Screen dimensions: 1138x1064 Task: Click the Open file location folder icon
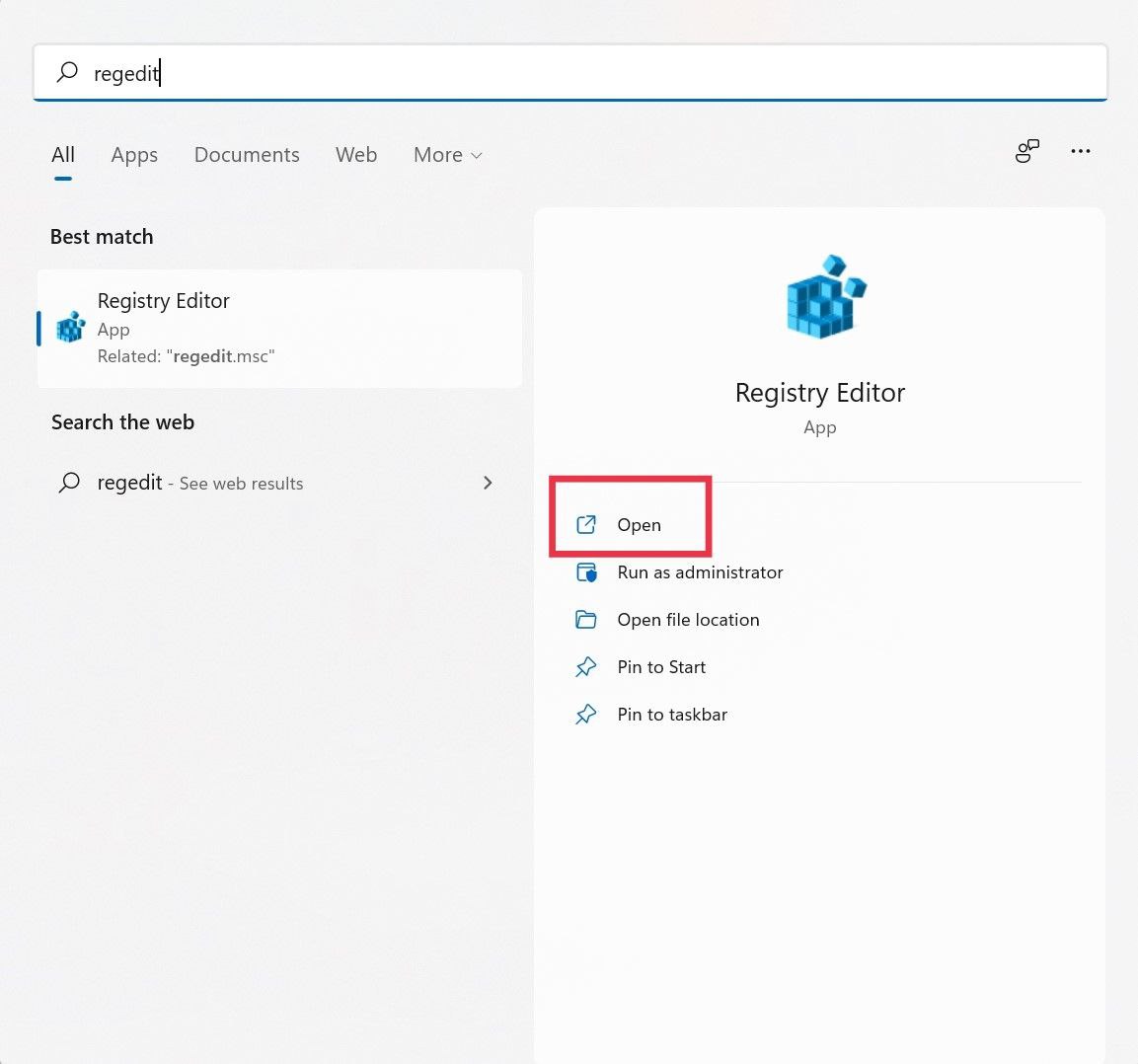click(585, 619)
